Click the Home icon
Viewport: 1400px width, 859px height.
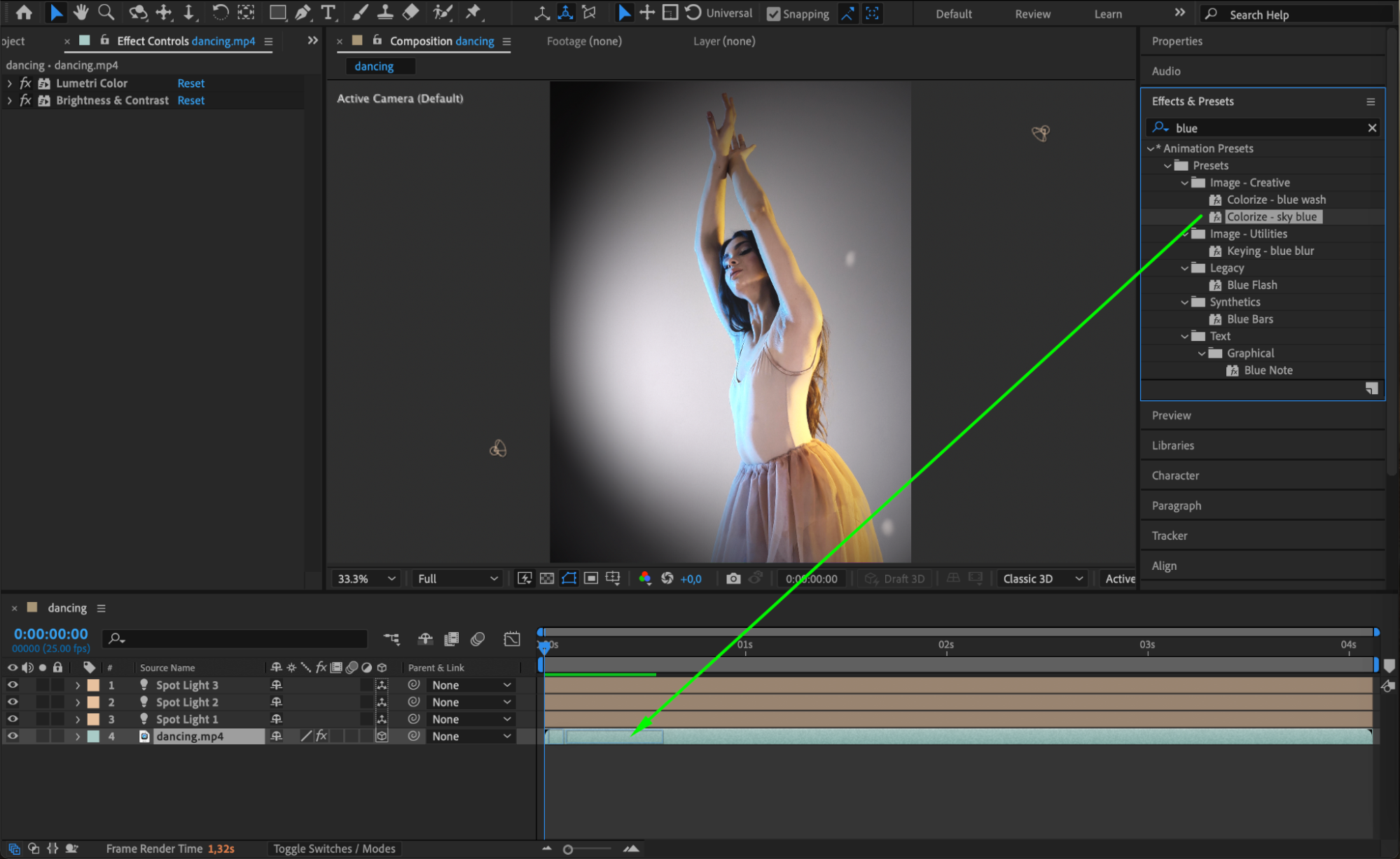(x=24, y=12)
